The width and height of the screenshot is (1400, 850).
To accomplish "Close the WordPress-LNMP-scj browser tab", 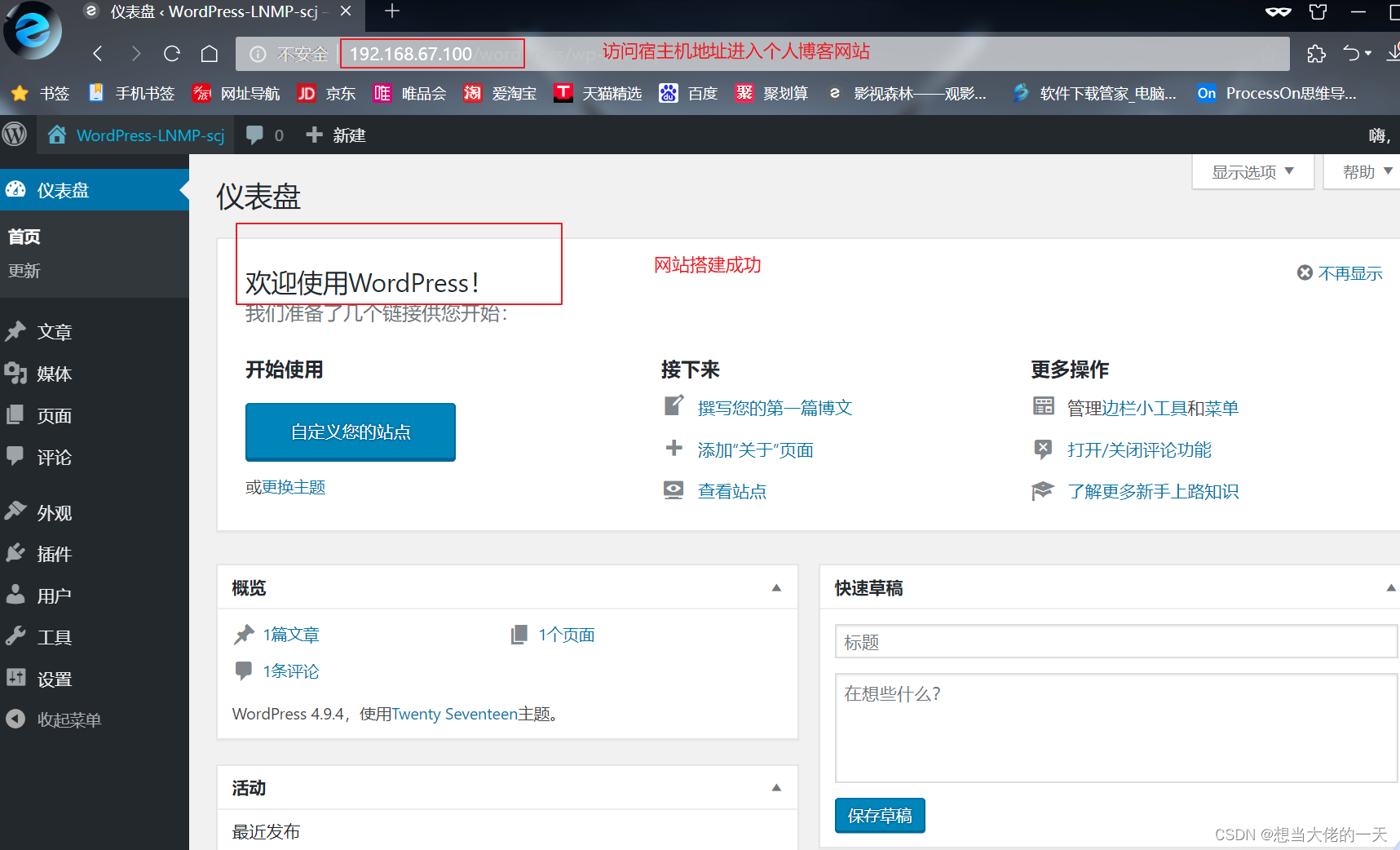I will point(346,11).
